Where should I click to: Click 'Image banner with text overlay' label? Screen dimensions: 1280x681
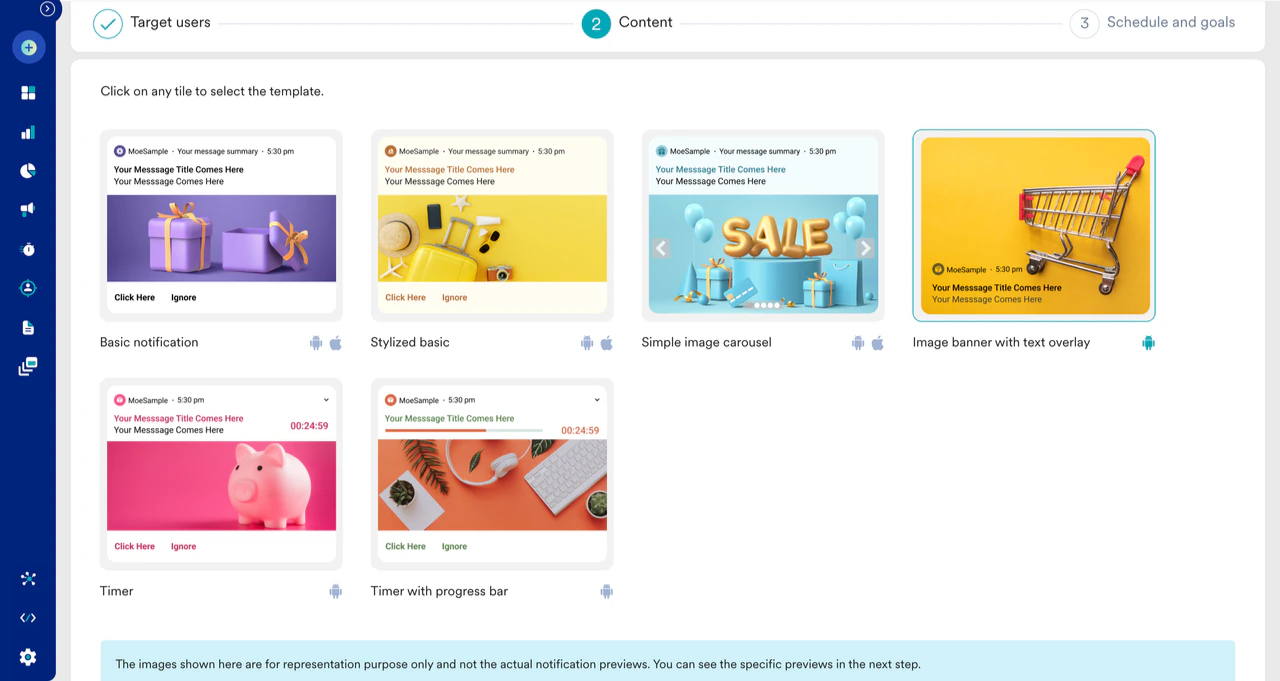1001,342
